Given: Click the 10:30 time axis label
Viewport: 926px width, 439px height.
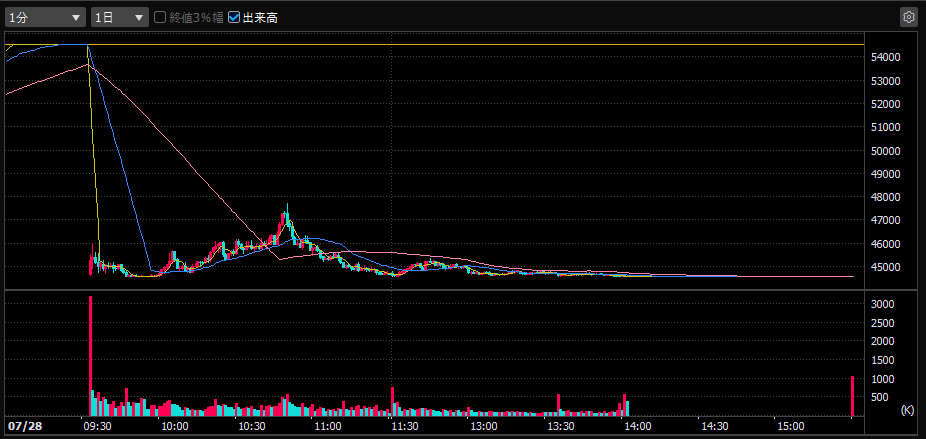Looking at the screenshot, I should pos(252,427).
